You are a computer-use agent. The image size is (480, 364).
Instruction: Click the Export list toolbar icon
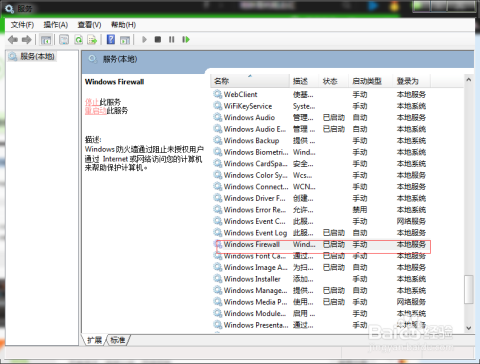coord(92,40)
